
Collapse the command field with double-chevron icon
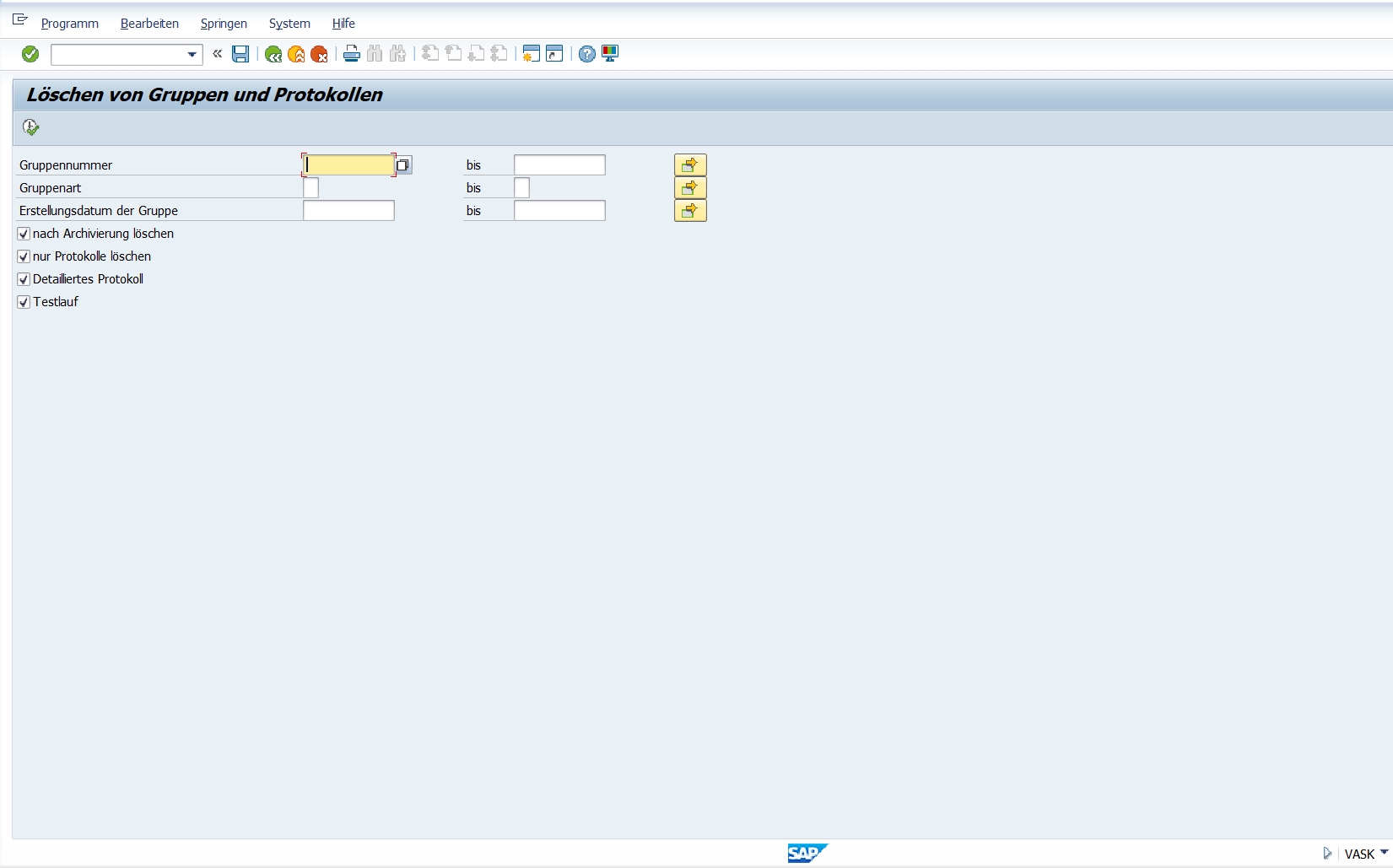[x=218, y=54]
